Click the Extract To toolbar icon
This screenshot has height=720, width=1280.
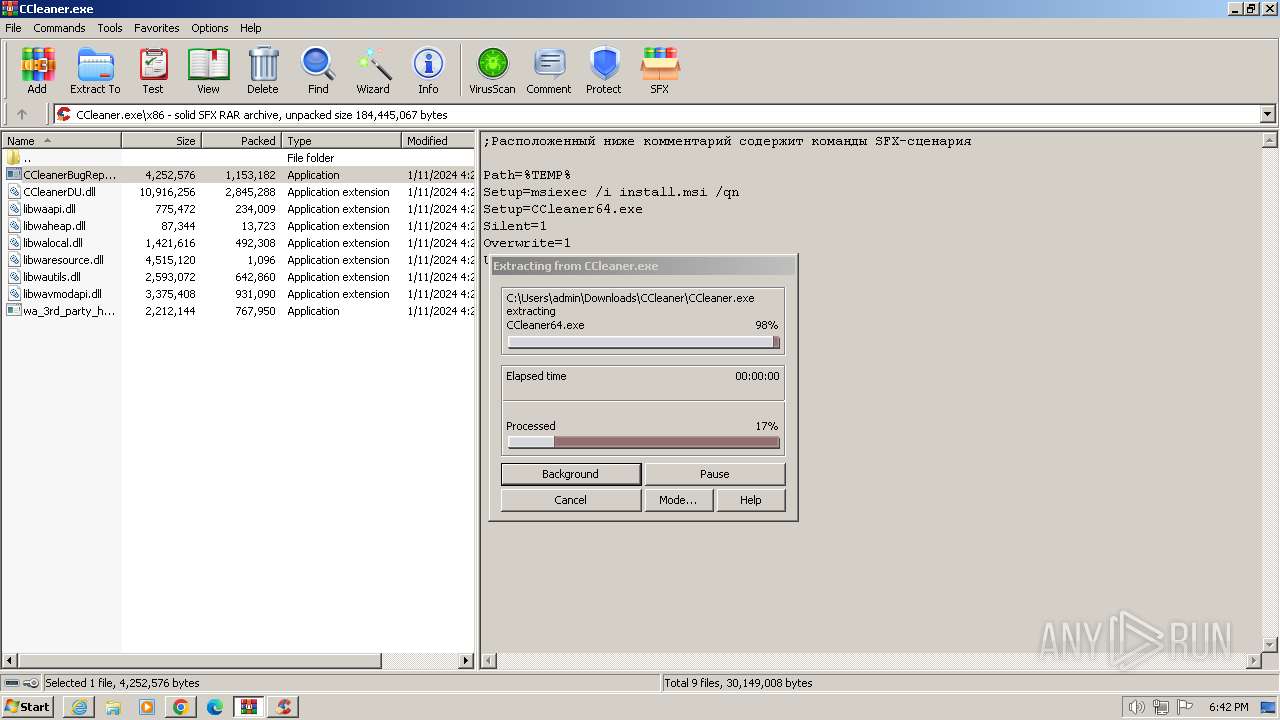click(95, 70)
